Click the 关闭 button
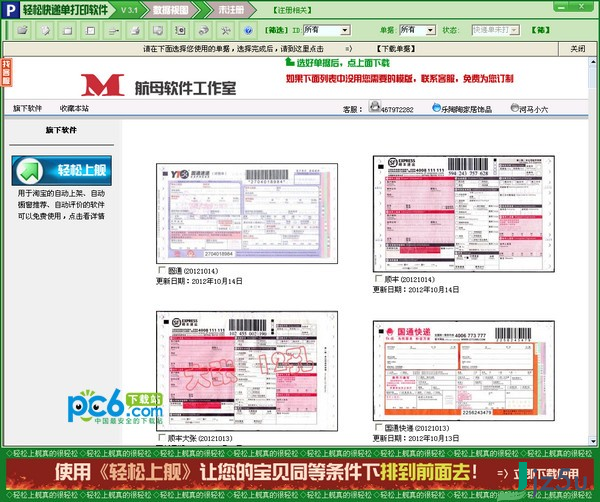The height and width of the screenshot is (502, 600). pos(578,49)
